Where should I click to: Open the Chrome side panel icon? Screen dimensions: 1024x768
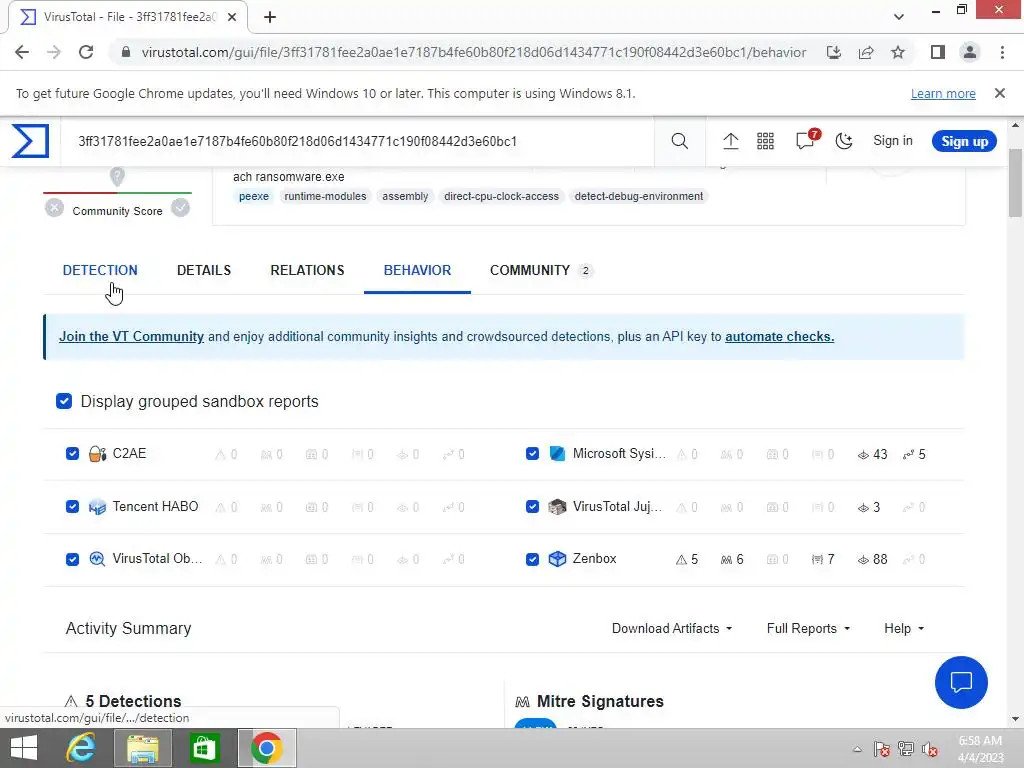pos(938,52)
